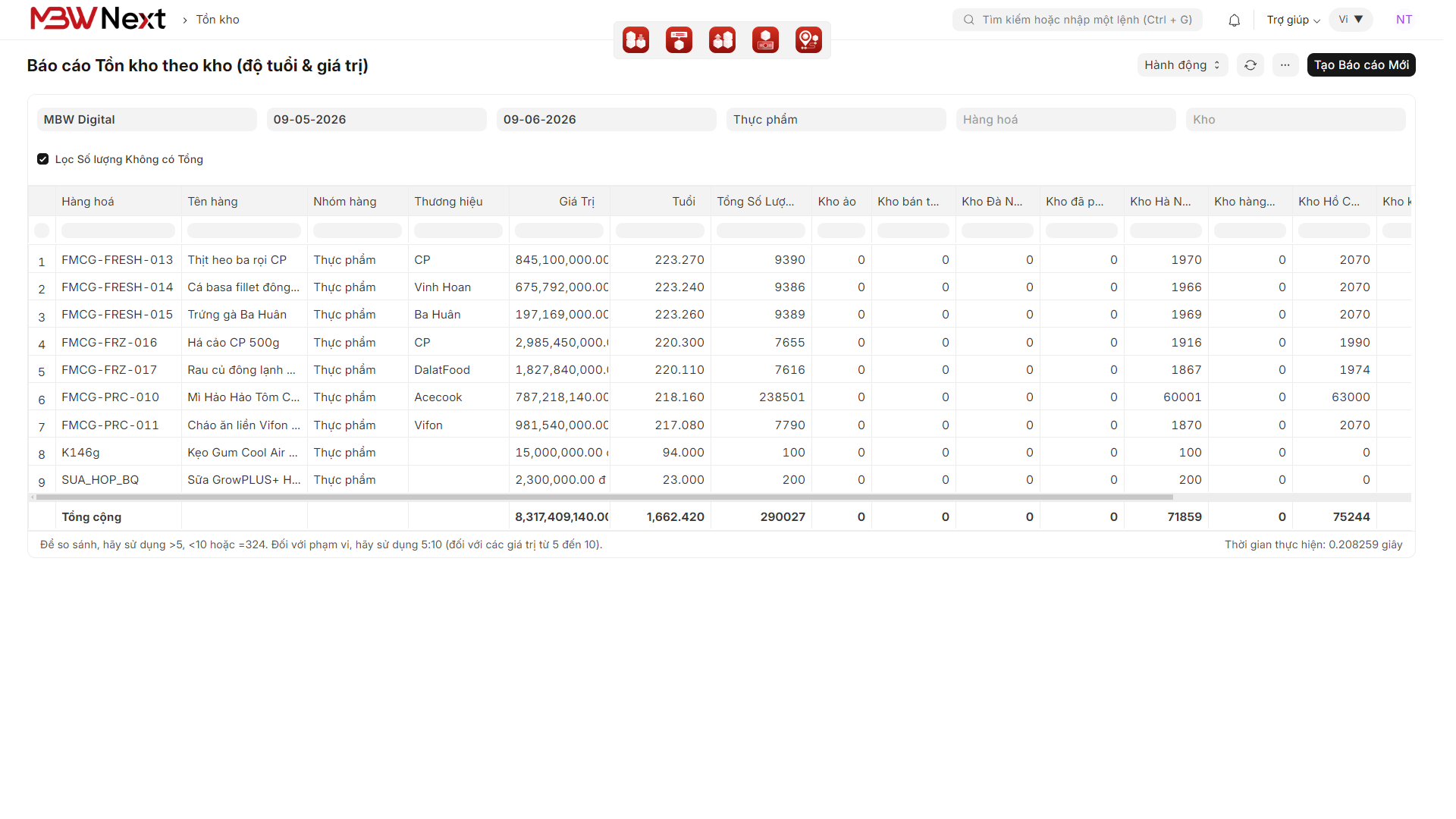The image size is (1456, 819).
Task: Click the MBW Next logo
Action: (x=98, y=19)
